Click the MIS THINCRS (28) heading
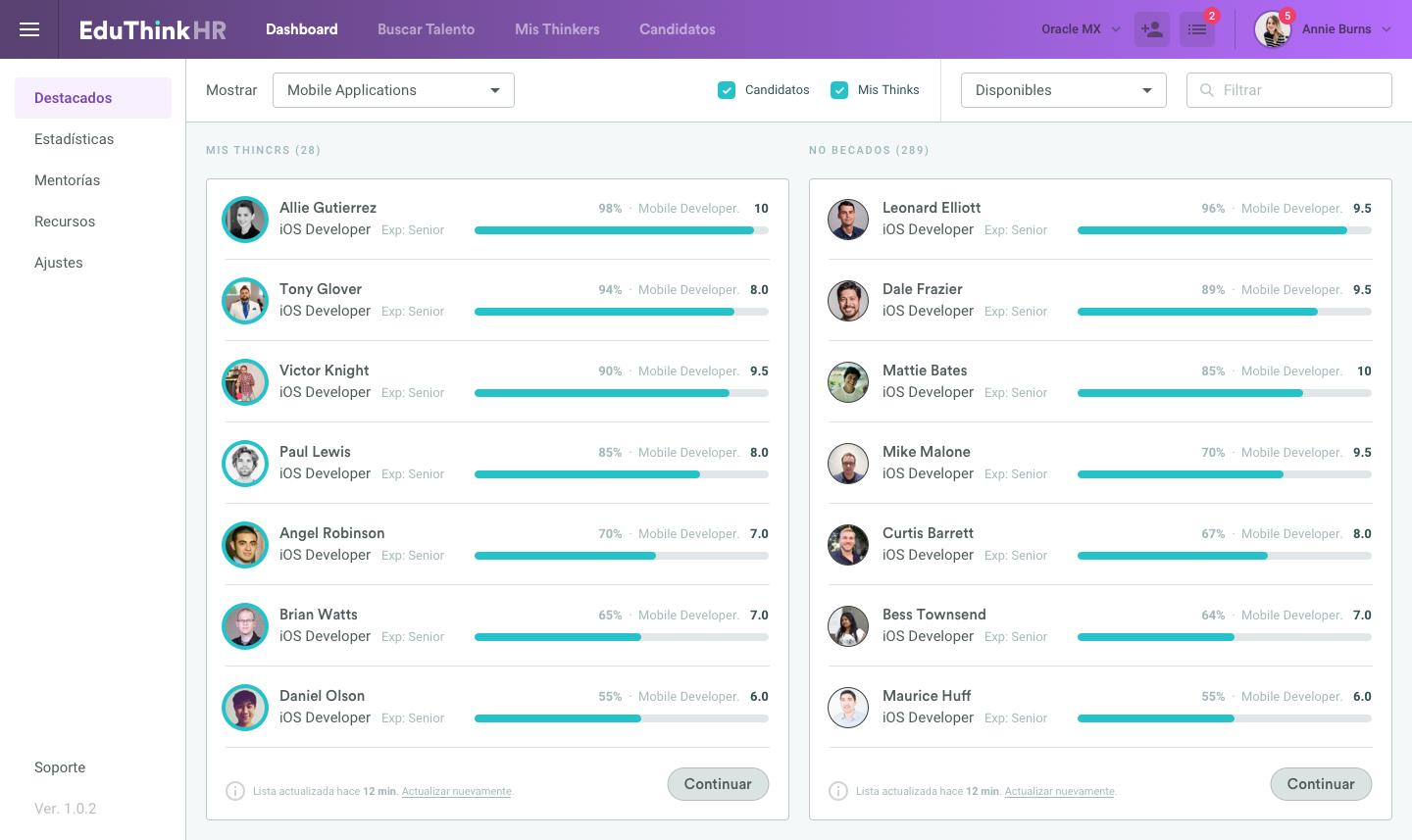The image size is (1412, 840). [263, 150]
